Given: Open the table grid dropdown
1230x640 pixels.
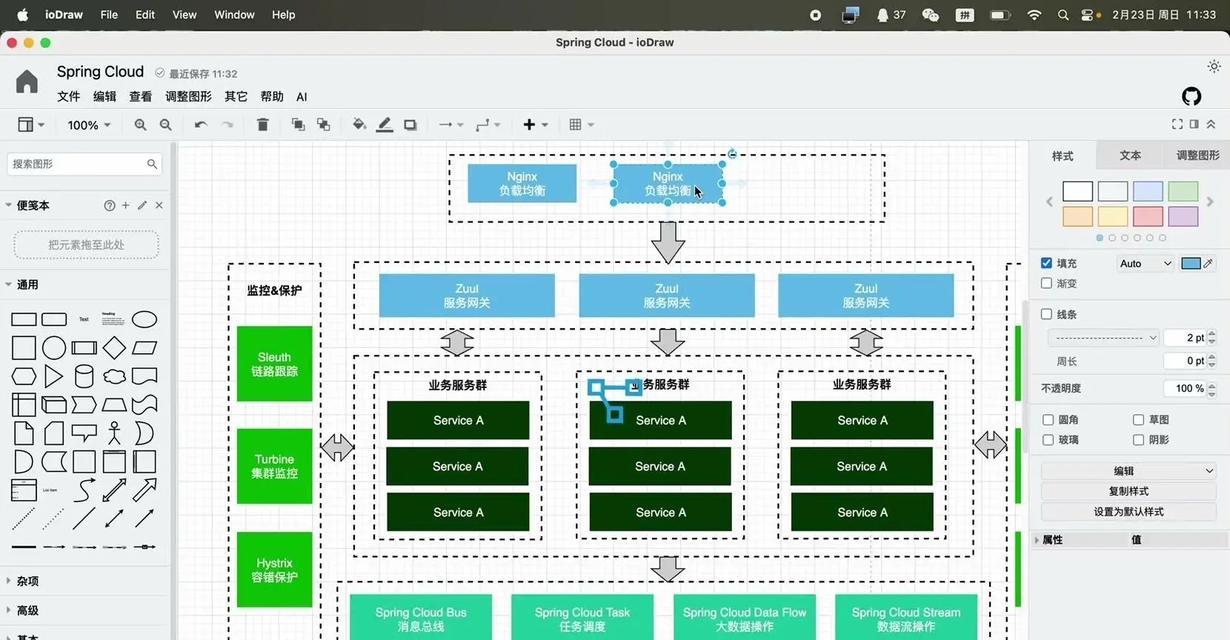Looking at the screenshot, I should click(x=581, y=125).
